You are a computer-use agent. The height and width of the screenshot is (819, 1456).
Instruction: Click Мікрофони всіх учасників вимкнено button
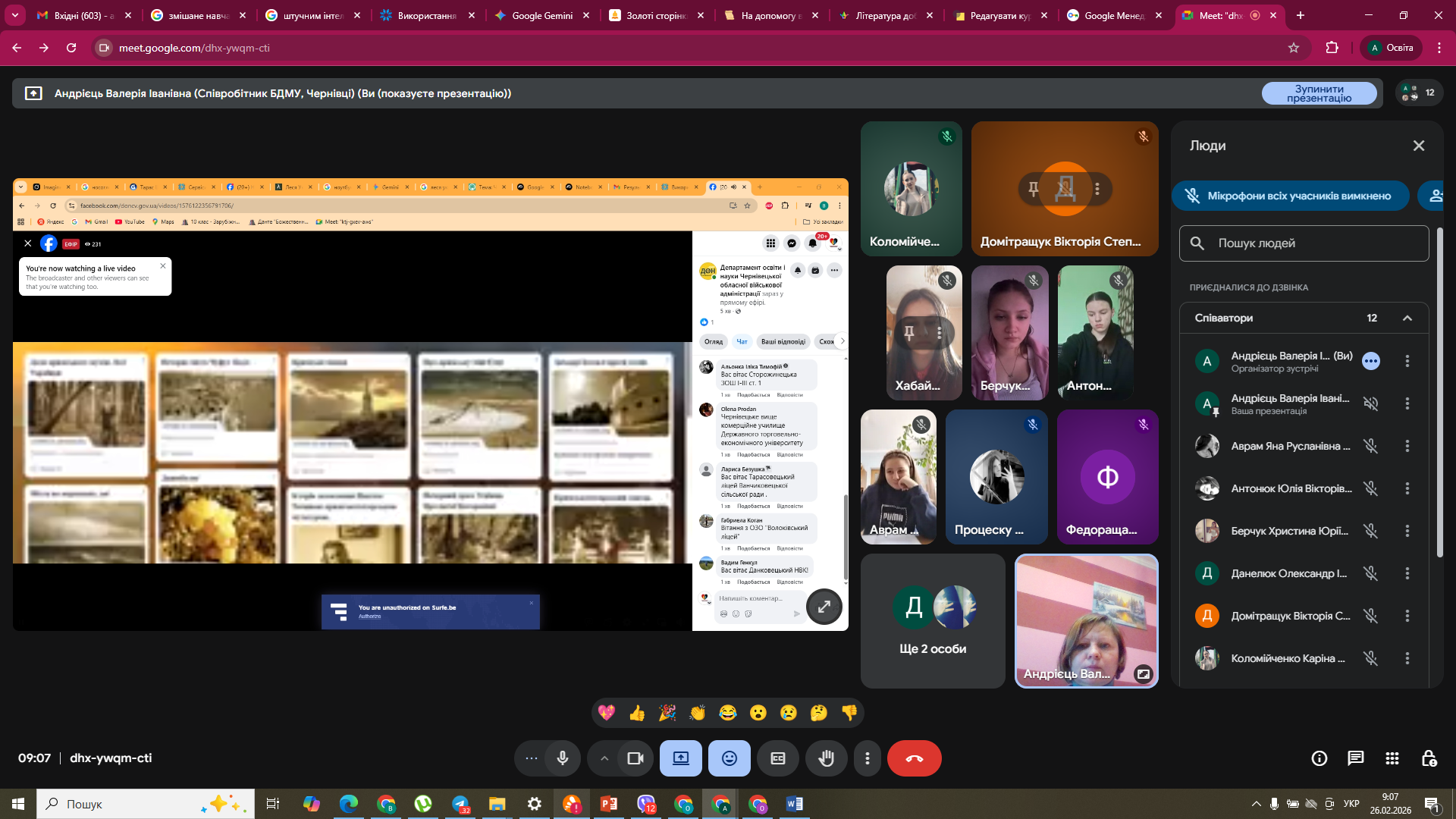(x=1290, y=196)
